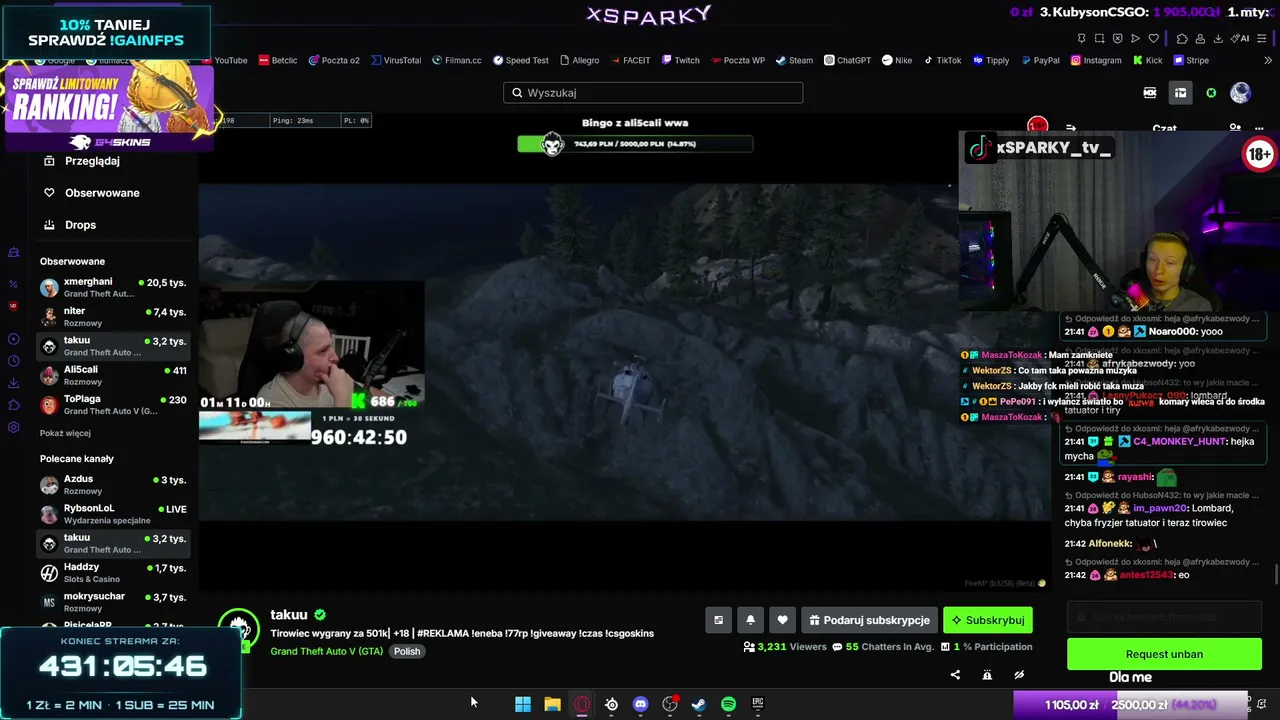Click the theater mode button beside bell

(718, 620)
